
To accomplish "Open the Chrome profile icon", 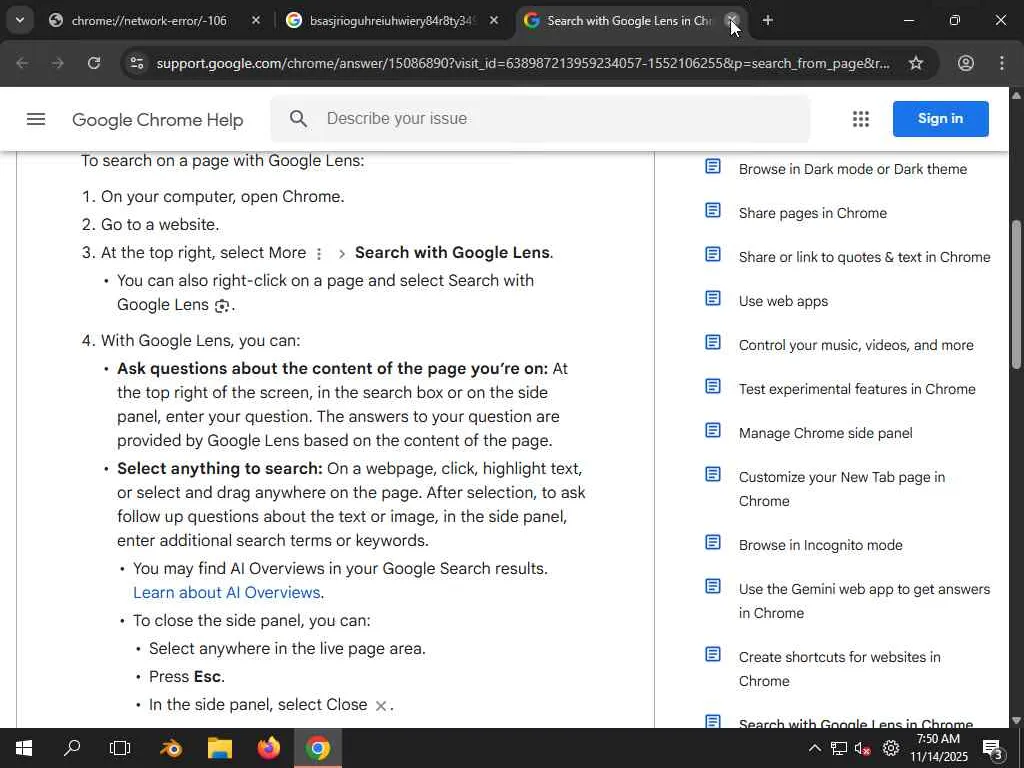I will click(965, 63).
